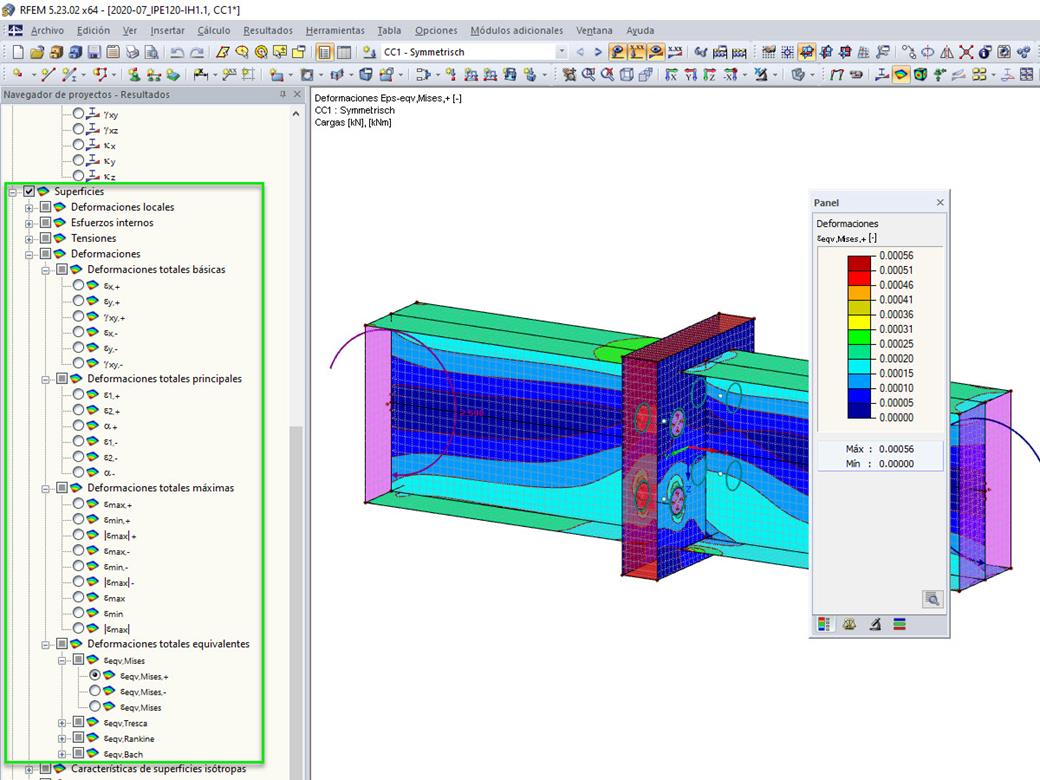Open the Módulos adicionales menu
This screenshot has width=1040, height=780.
click(517, 31)
